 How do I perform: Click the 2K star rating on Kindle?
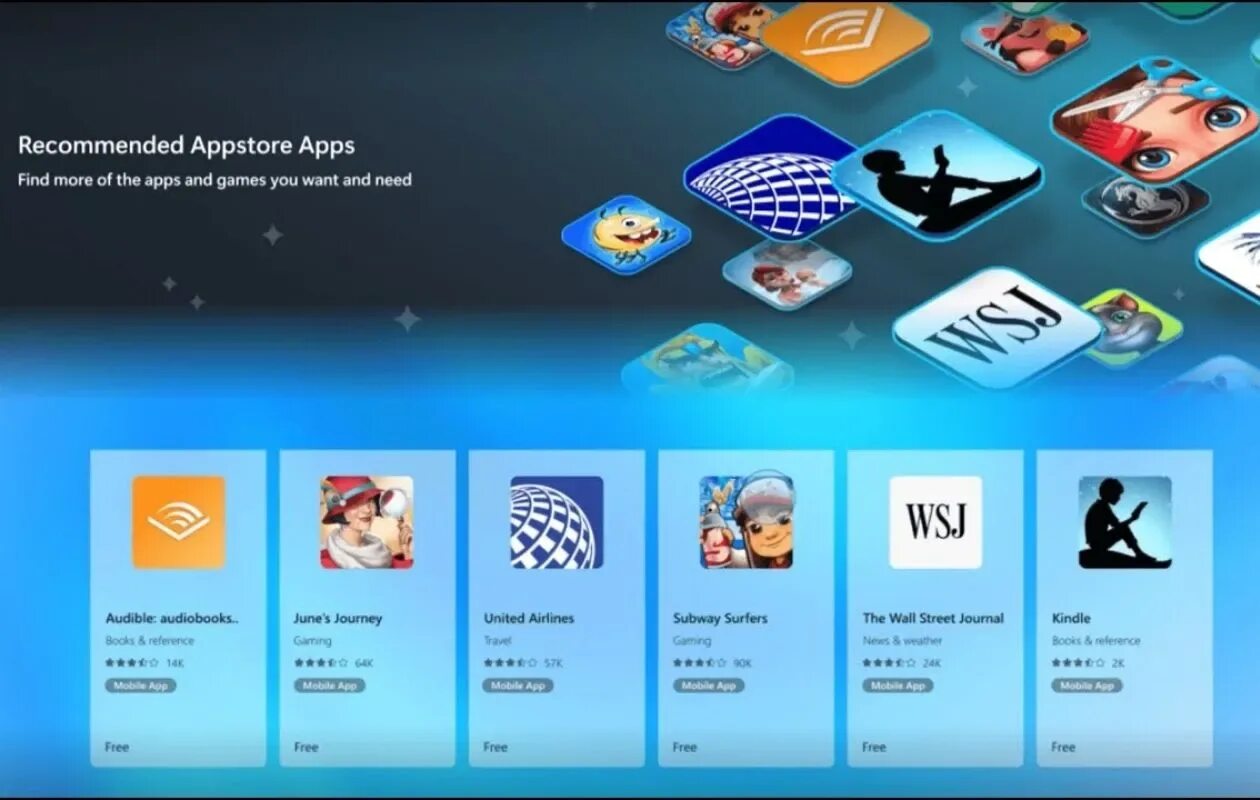point(1089,663)
